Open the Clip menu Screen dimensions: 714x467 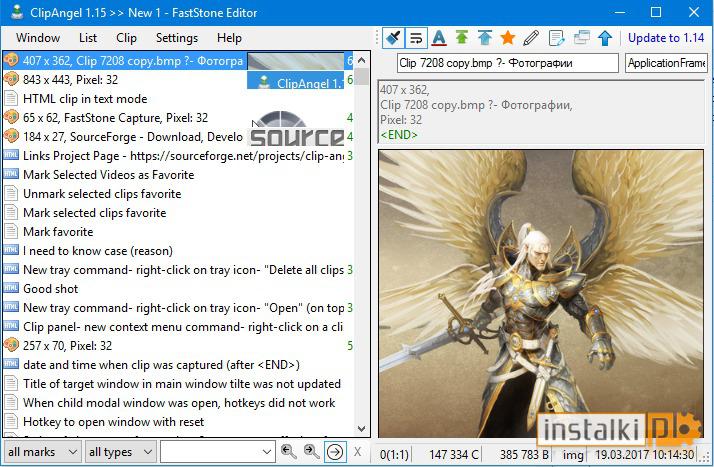click(x=126, y=38)
